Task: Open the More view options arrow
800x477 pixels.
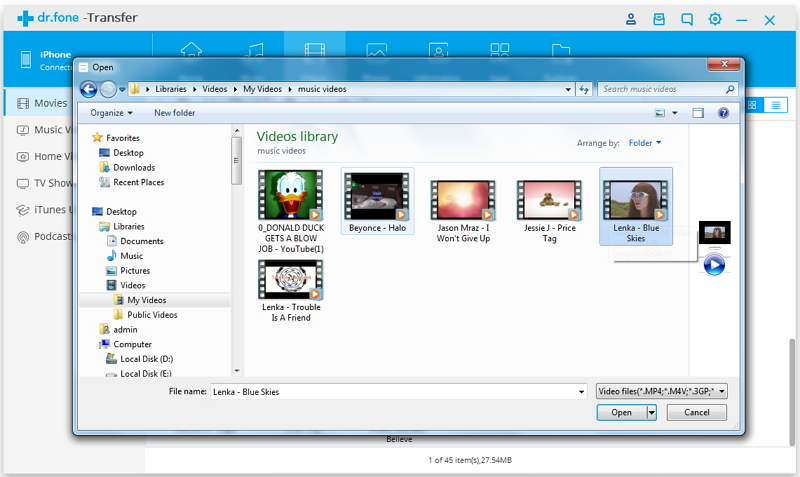Action: [674, 113]
